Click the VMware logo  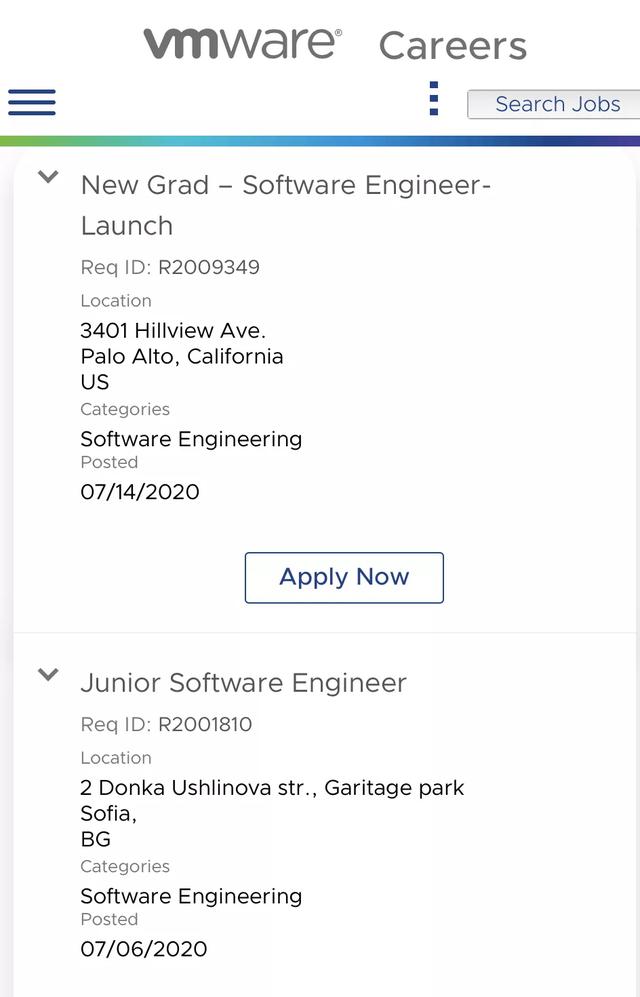[242, 43]
